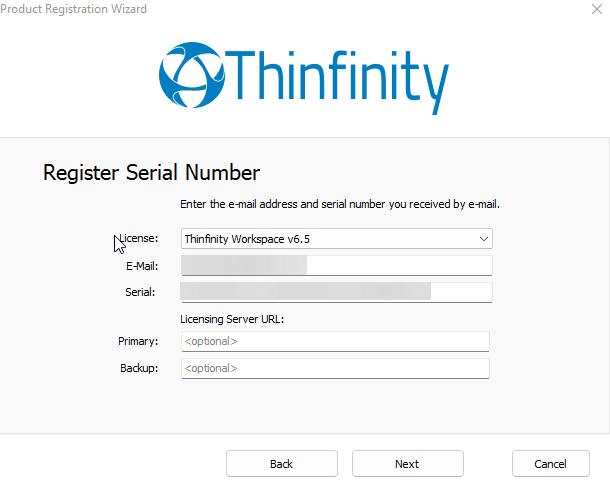This screenshot has width=610, height=489.
Task: Click into the Serial number field
Action: click(x=336, y=292)
